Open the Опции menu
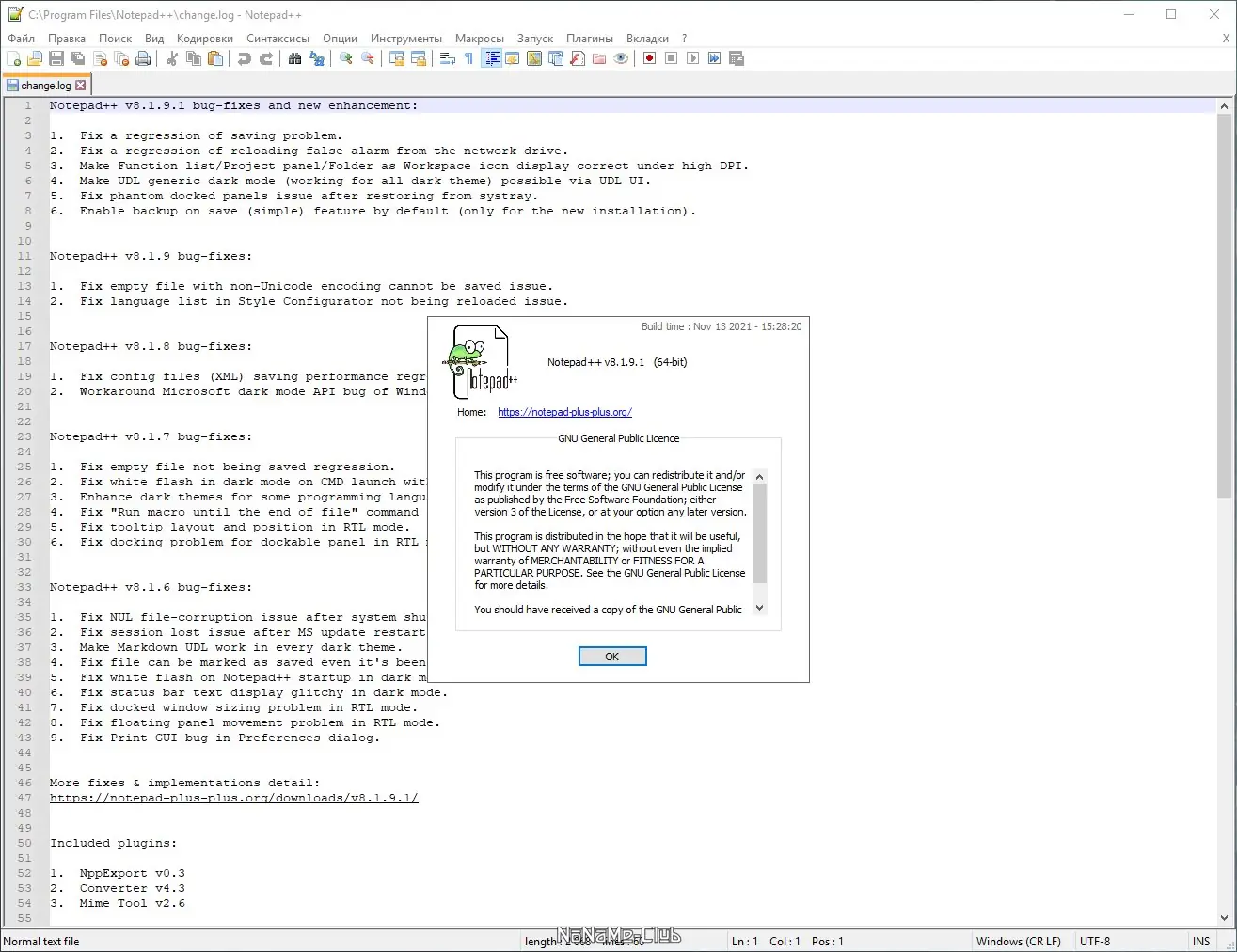This screenshot has width=1237, height=952. point(341,39)
